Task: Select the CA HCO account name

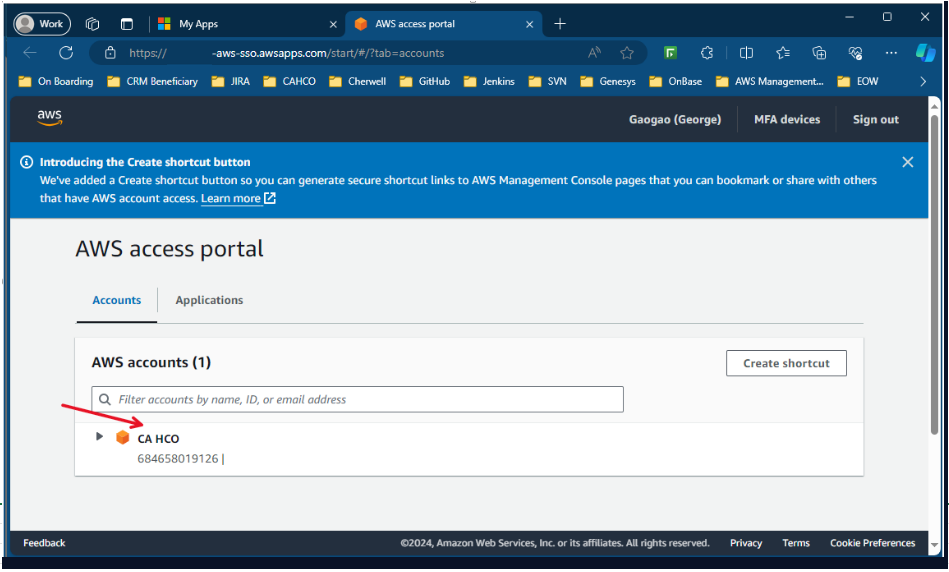Action: pyautogui.click(x=159, y=439)
